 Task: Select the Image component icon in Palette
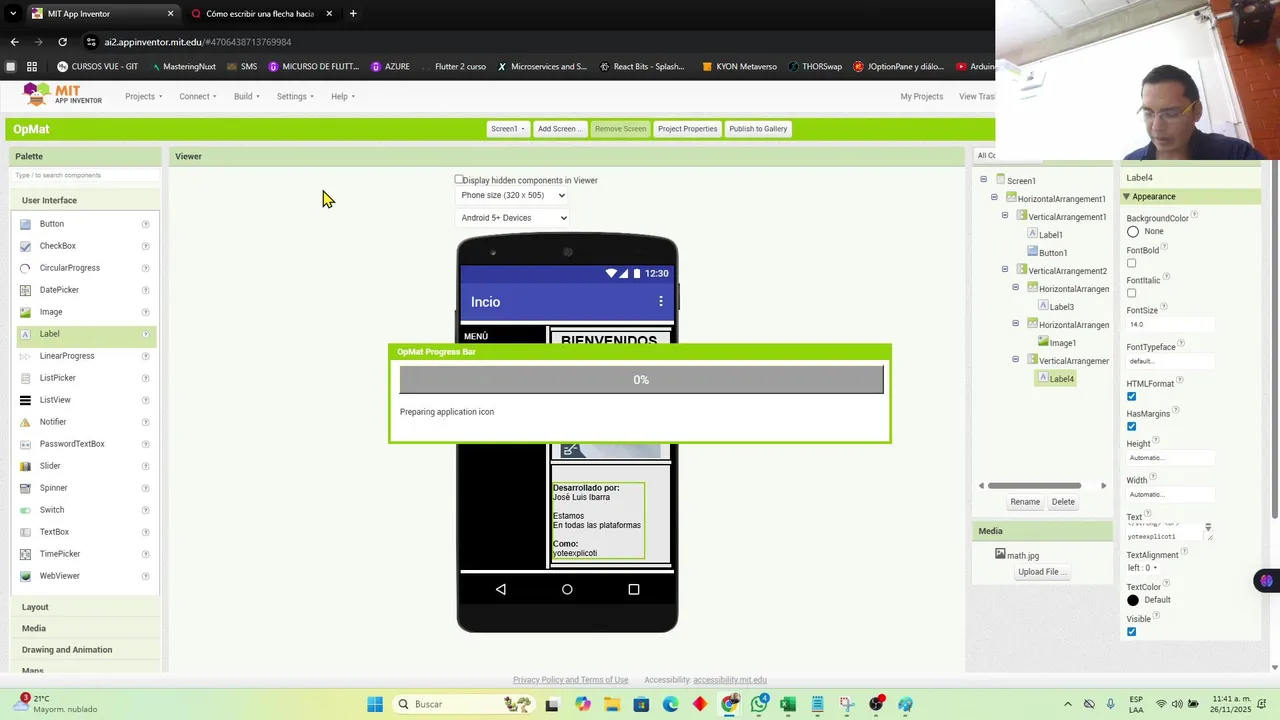tap(26, 312)
